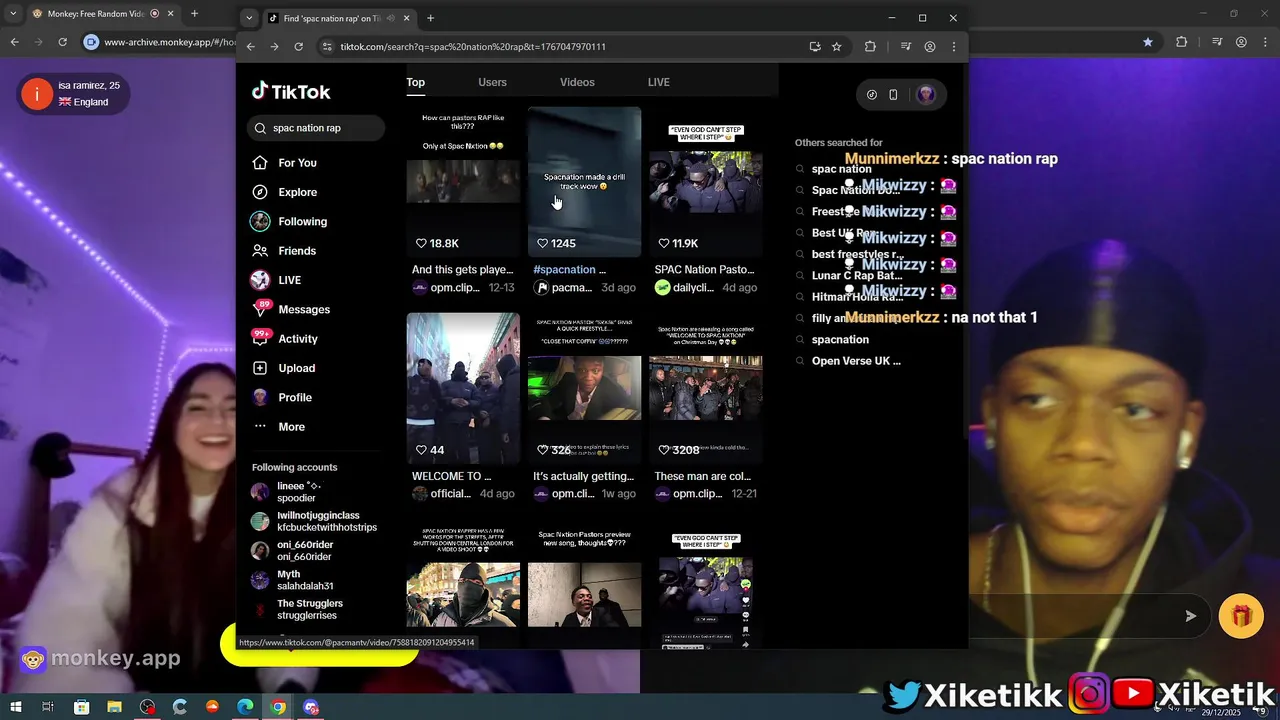
Task: Switch to the Users tab
Action: [492, 82]
